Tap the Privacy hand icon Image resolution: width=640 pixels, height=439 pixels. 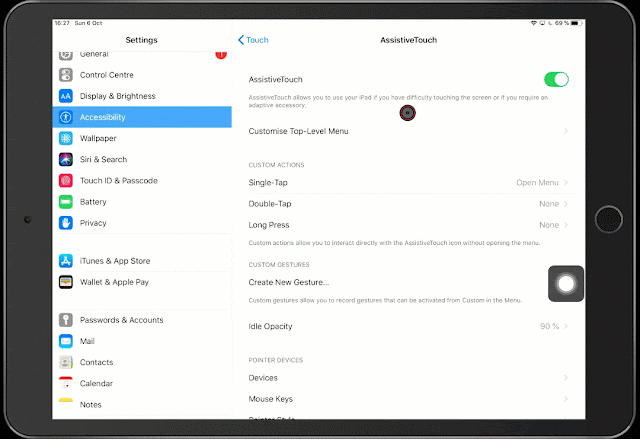point(66,223)
